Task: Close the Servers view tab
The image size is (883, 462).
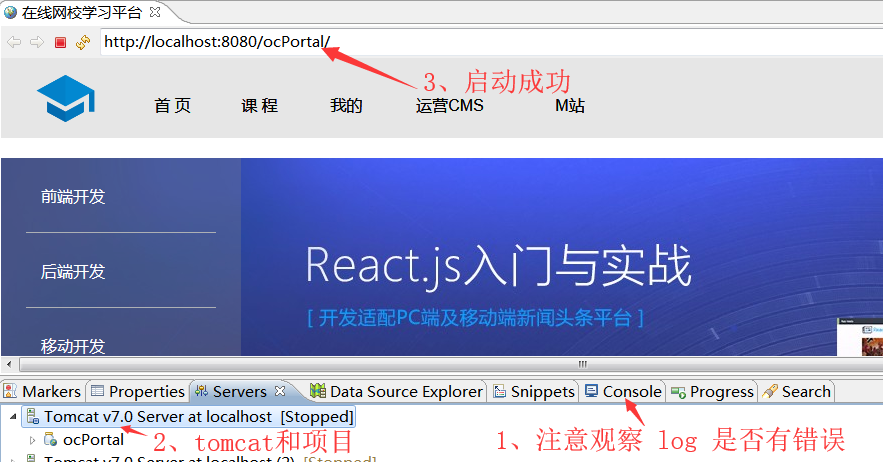Action: (280, 390)
